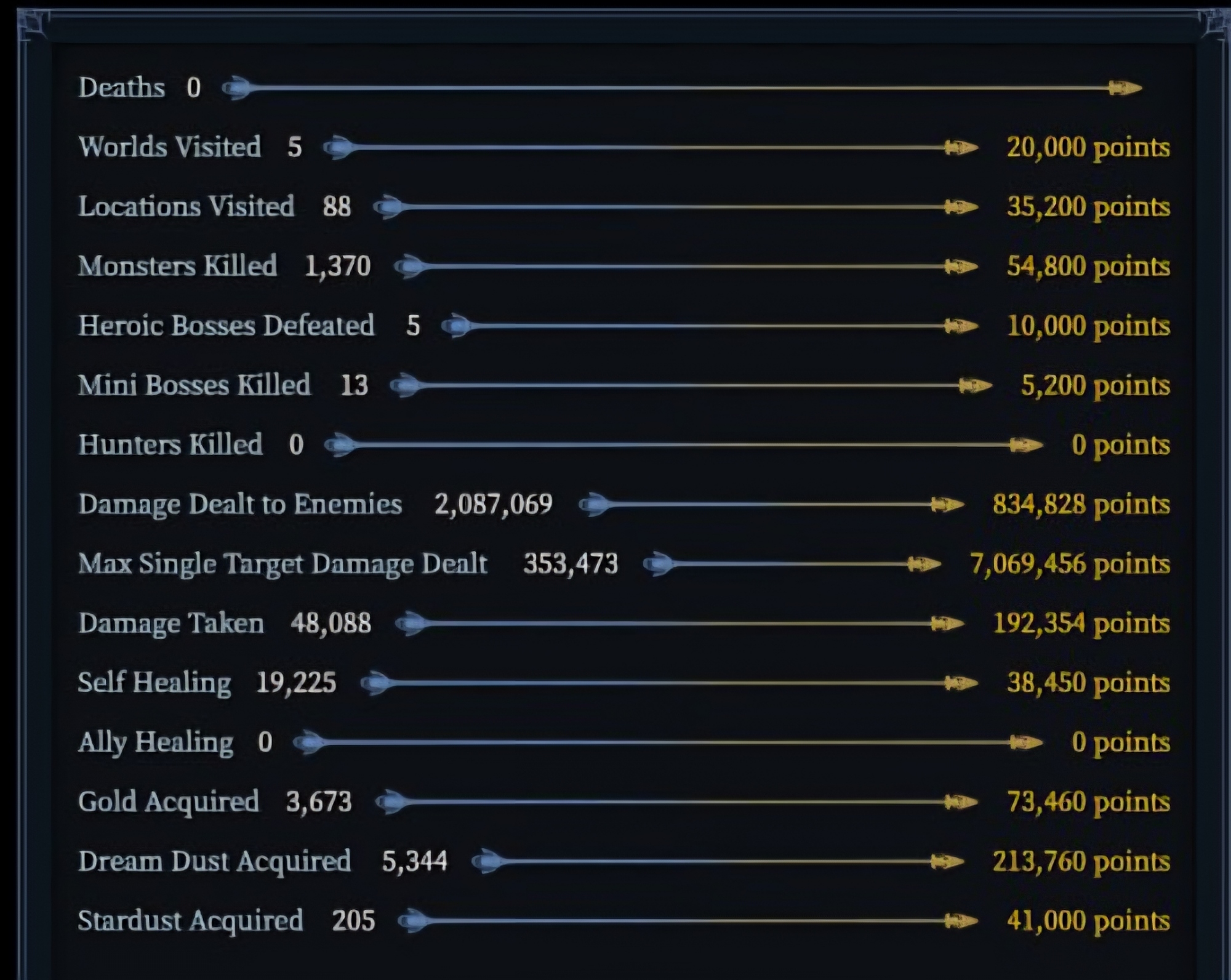Click the gold arrowhead before 5,200 points
The width and height of the screenshot is (1231, 980).
pos(975,386)
